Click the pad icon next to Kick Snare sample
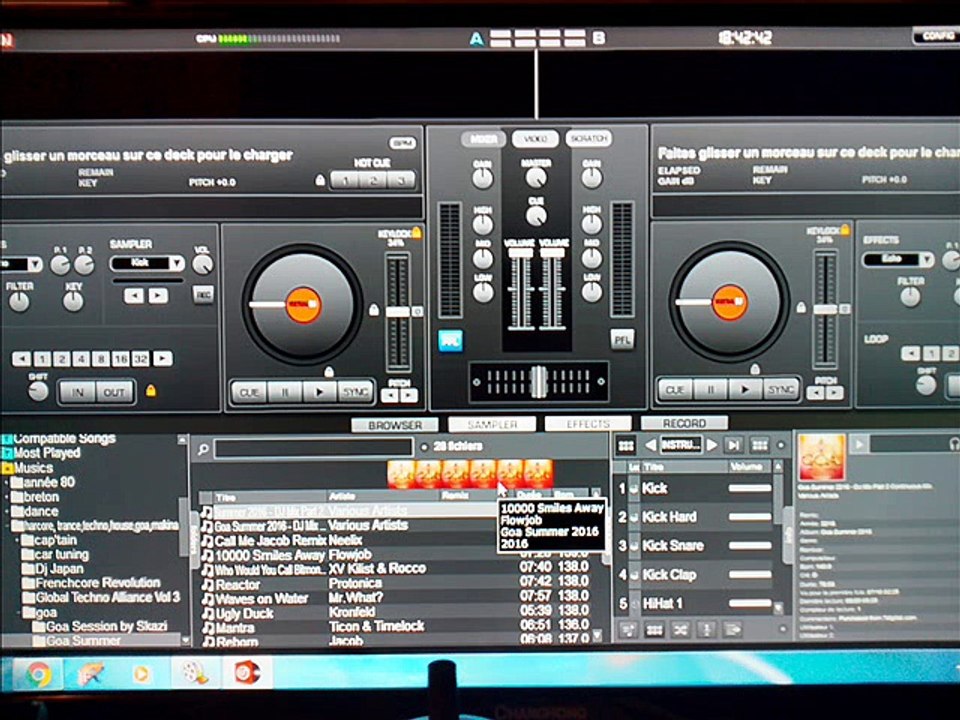 [x=634, y=546]
